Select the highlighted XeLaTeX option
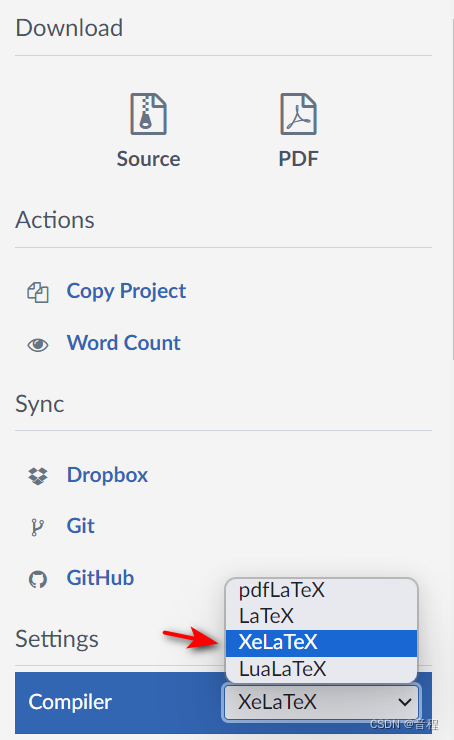 321,643
